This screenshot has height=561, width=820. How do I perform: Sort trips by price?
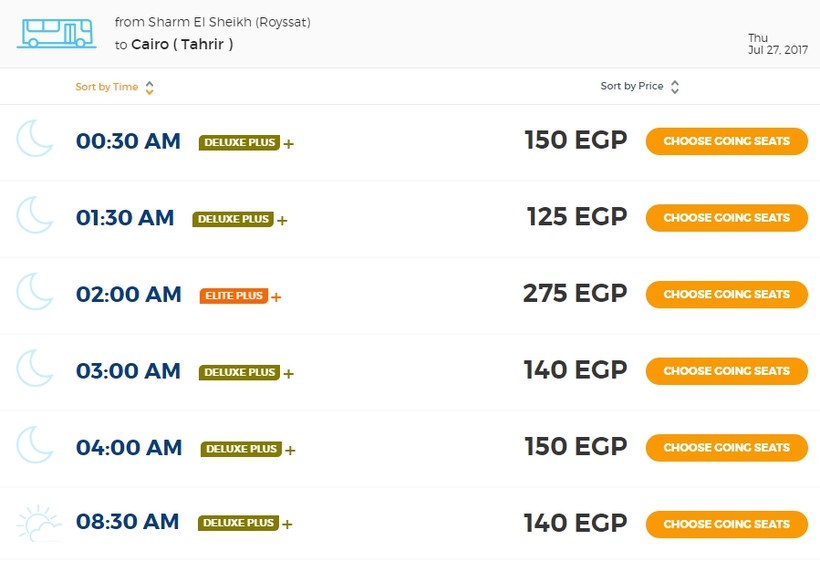pos(631,87)
